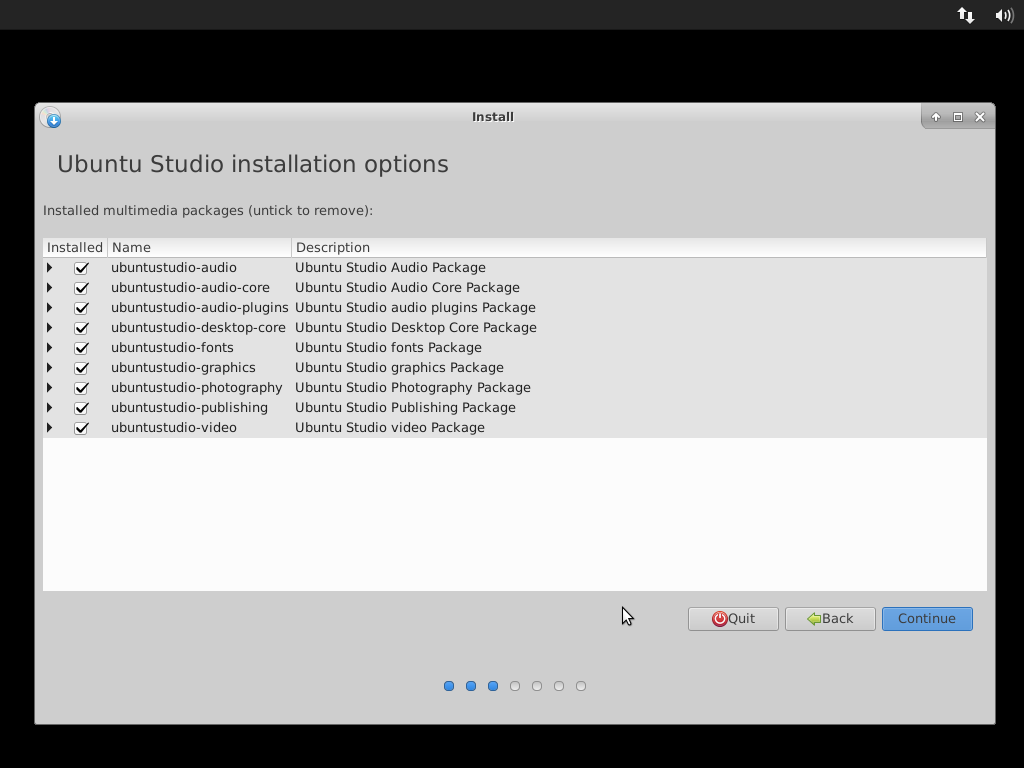Untick the ubuntustudio-photography checkbox
1024x768 pixels.
click(82, 388)
